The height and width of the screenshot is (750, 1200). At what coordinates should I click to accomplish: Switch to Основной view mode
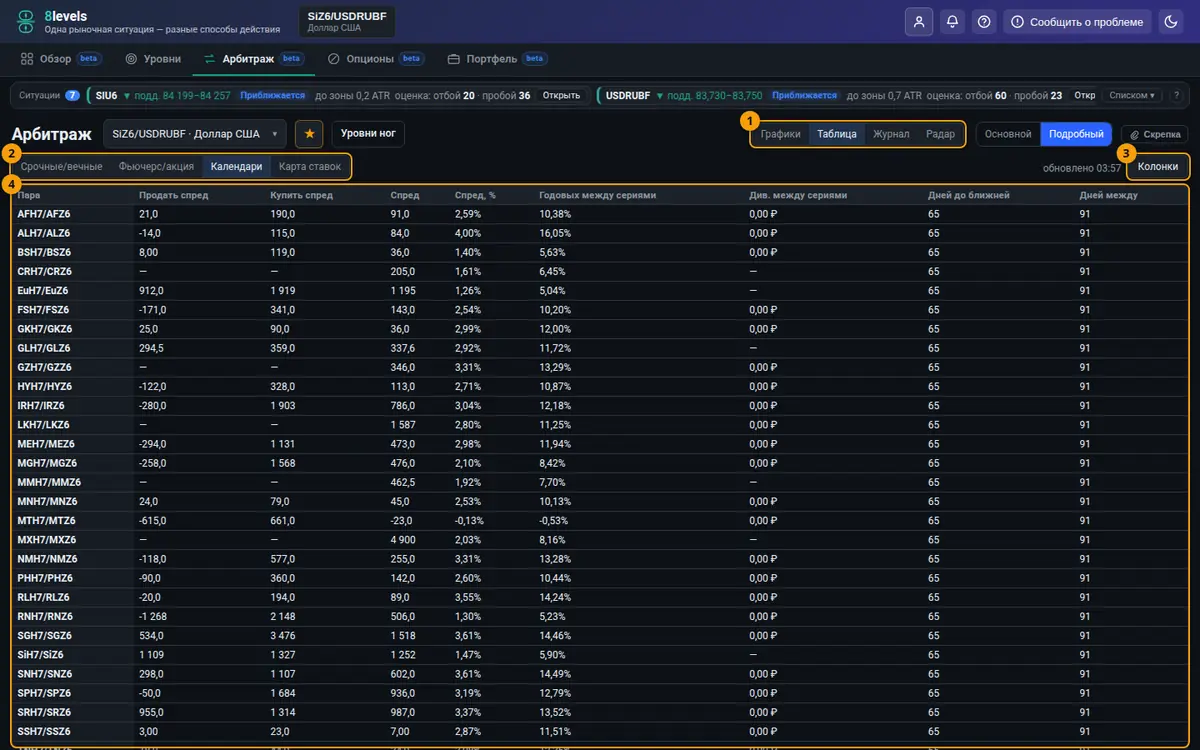tap(1008, 134)
